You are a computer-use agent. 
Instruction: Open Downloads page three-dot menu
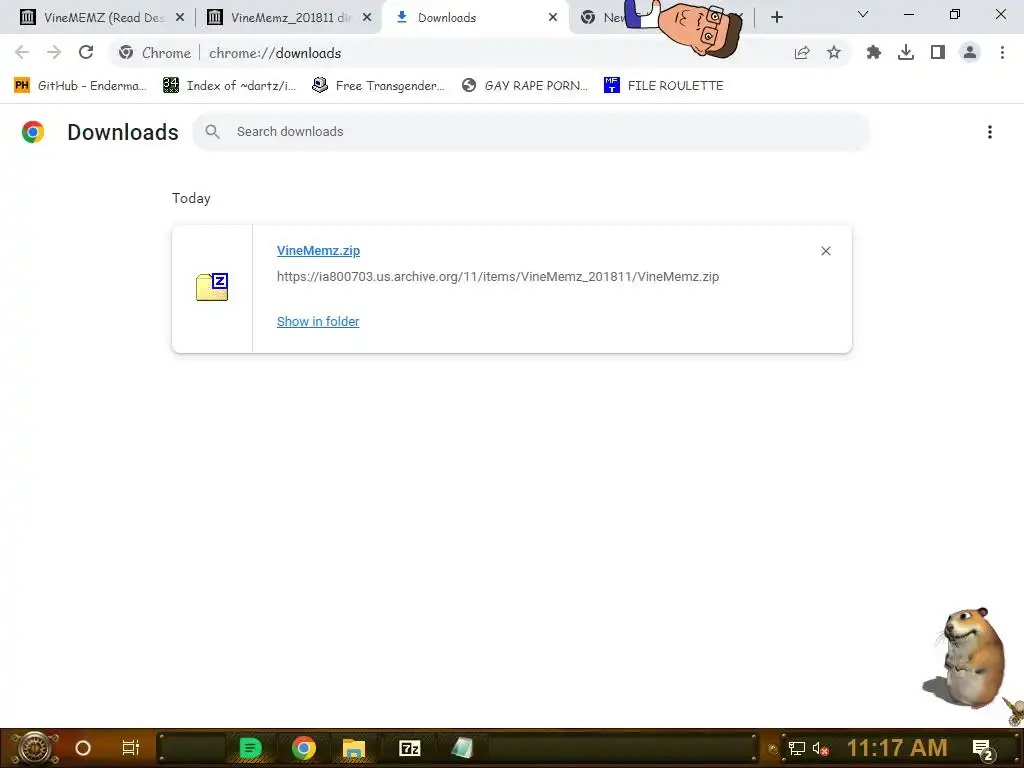tap(989, 132)
